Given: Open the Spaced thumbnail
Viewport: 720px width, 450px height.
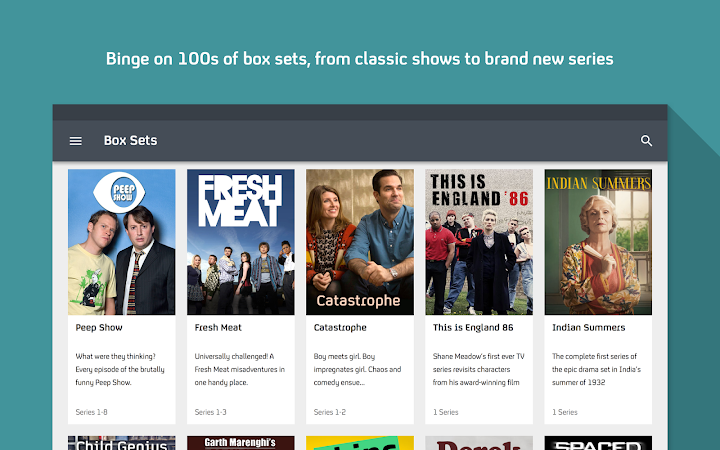Looking at the screenshot, I should [598, 443].
